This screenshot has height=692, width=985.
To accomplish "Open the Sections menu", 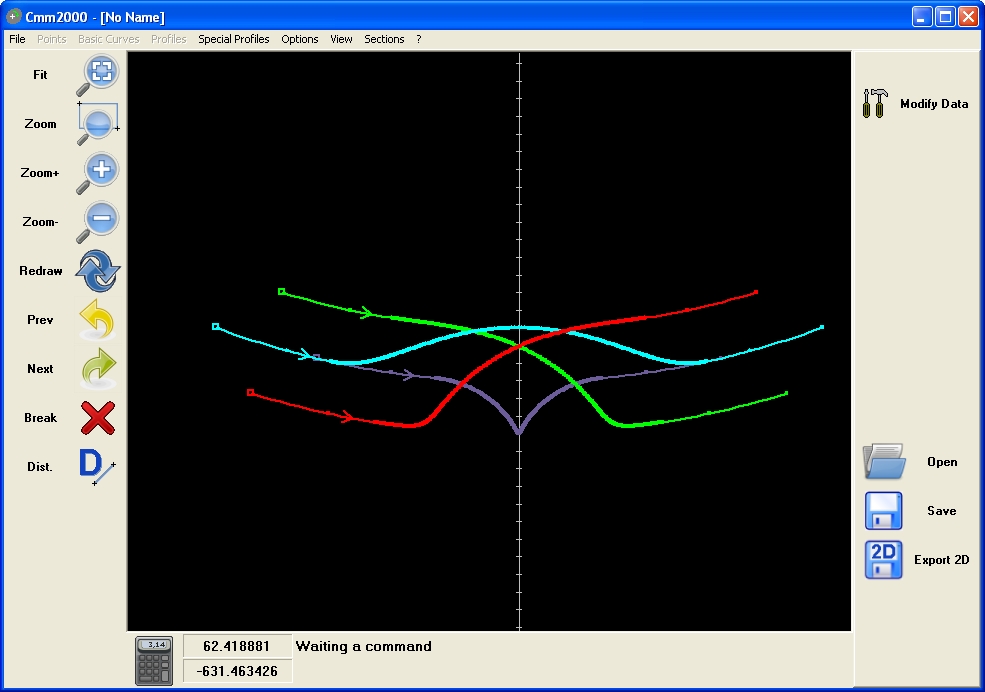I will (384, 39).
